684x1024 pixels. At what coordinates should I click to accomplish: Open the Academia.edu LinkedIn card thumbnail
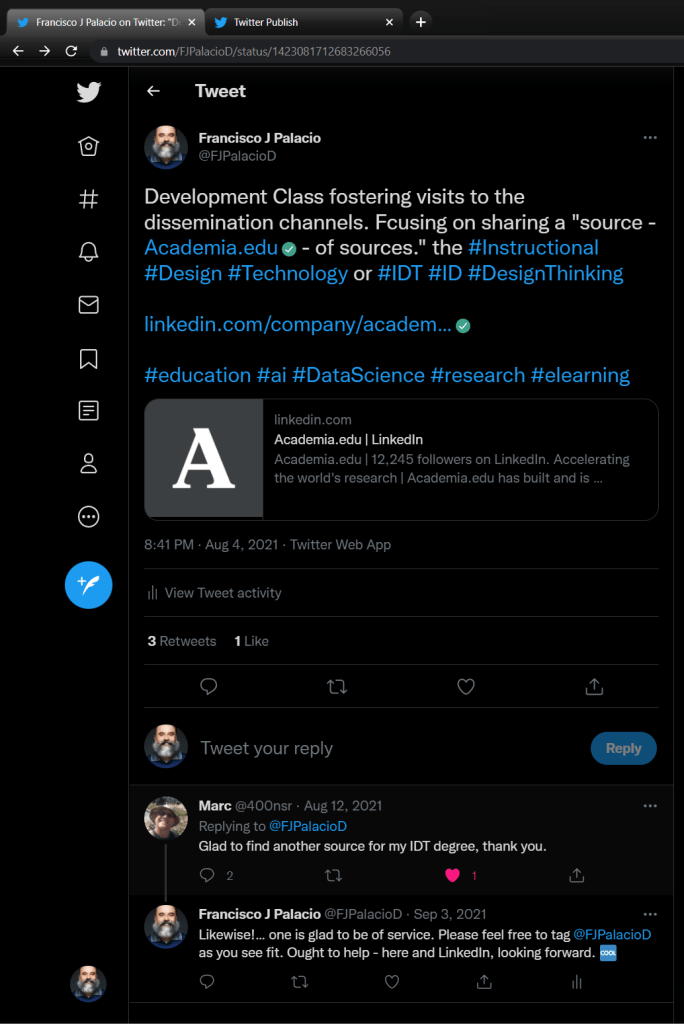click(x=204, y=460)
